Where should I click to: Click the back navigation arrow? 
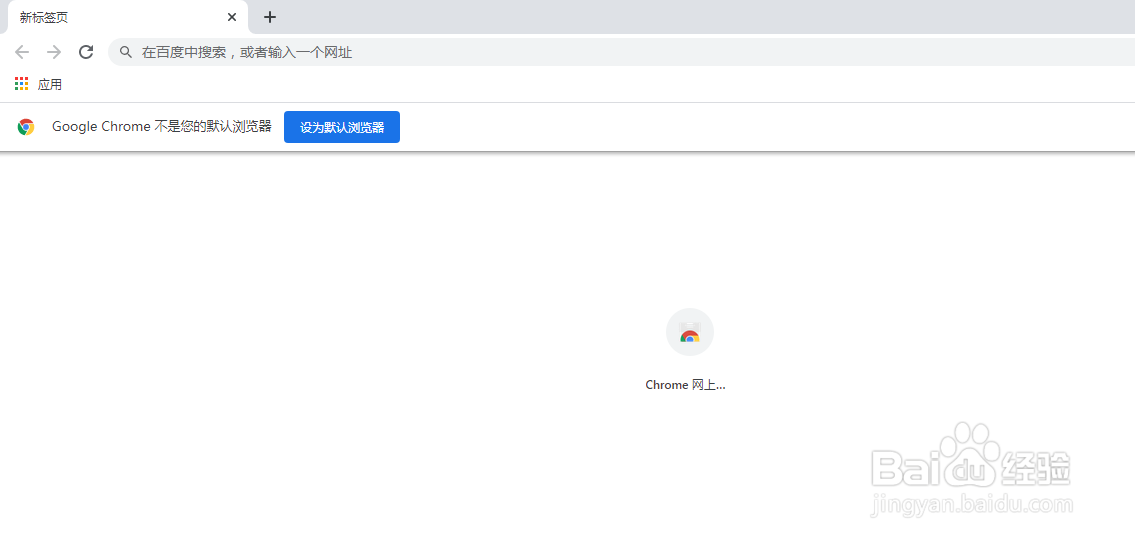click(x=22, y=52)
